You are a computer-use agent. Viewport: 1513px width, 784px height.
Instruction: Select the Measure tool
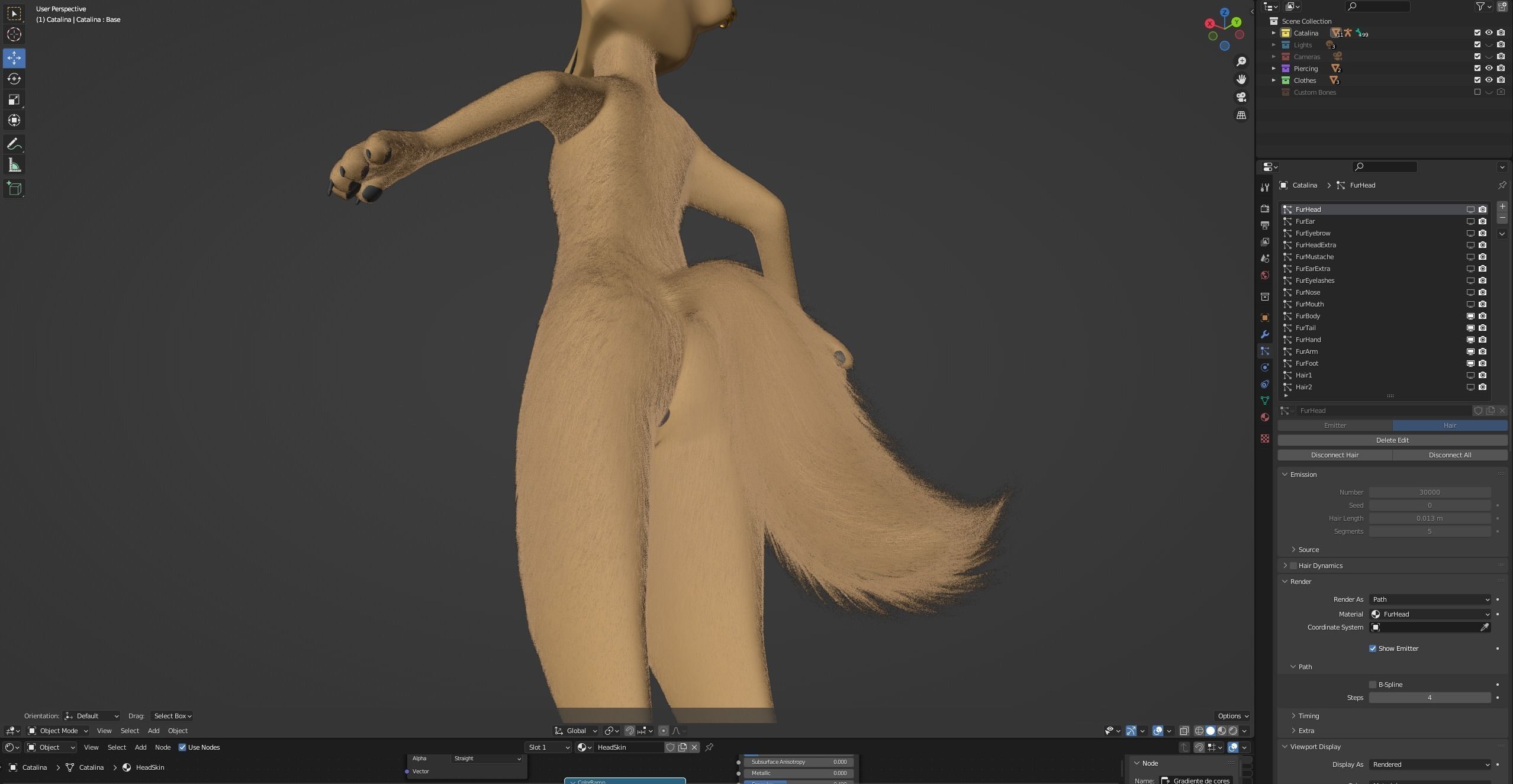click(x=14, y=165)
